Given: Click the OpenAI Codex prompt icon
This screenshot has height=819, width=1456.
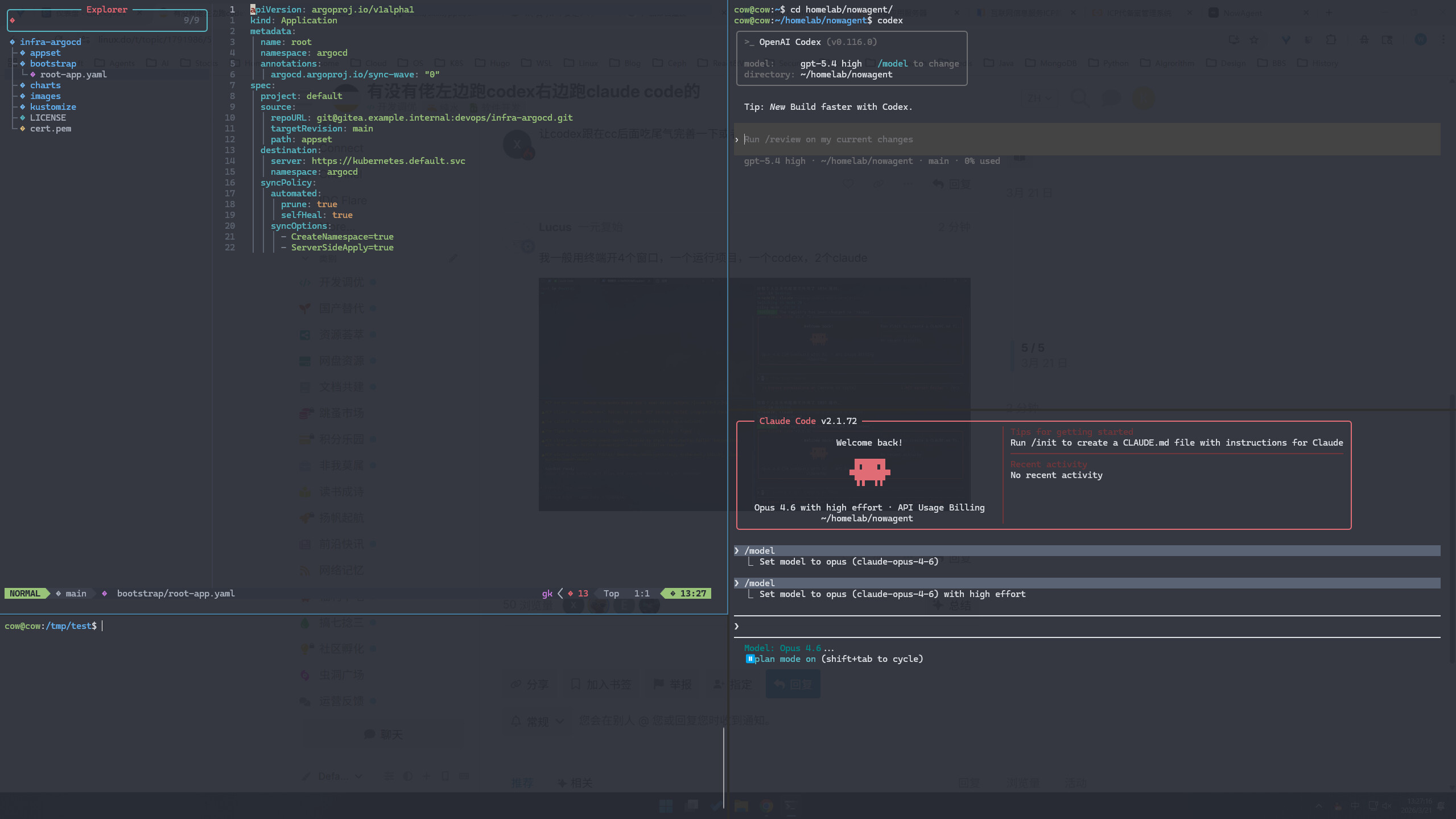Looking at the screenshot, I should (749, 42).
